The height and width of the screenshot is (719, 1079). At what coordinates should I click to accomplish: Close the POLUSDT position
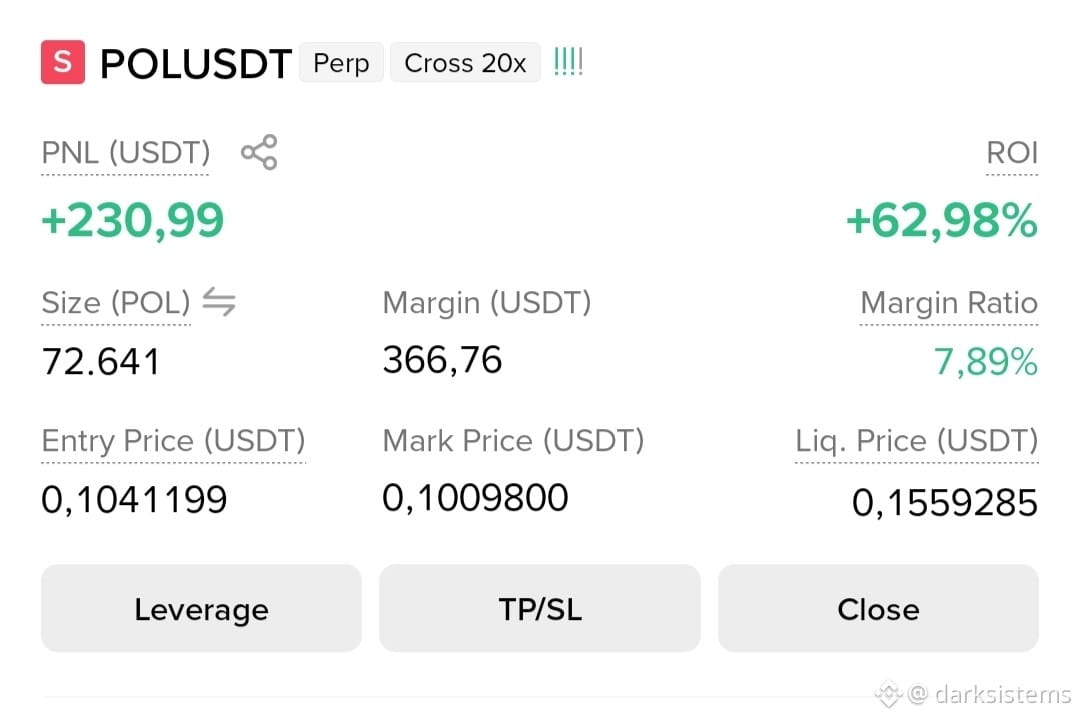click(x=878, y=608)
